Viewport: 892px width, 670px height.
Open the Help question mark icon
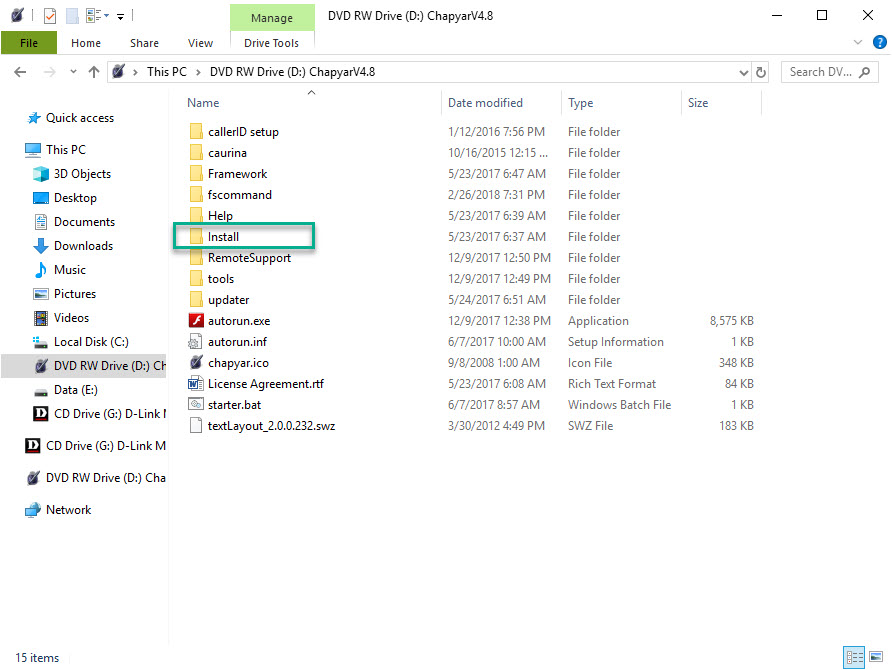(879, 42)
